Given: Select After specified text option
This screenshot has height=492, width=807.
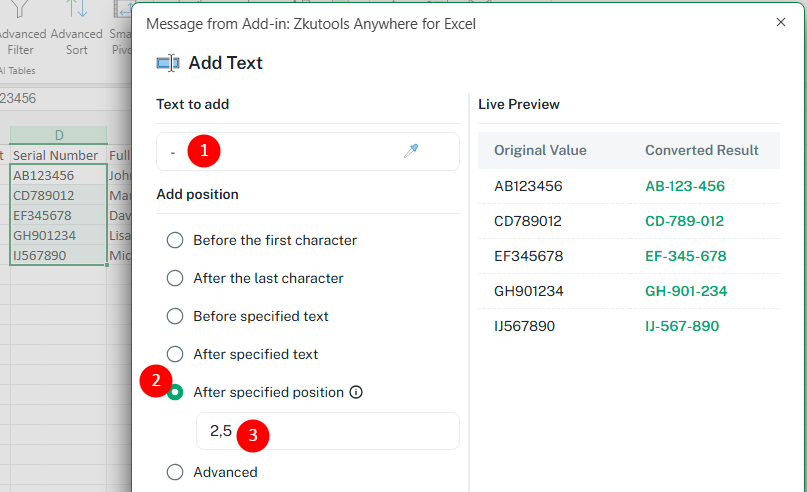Looking at the screenshot, I should pos(175,354).
